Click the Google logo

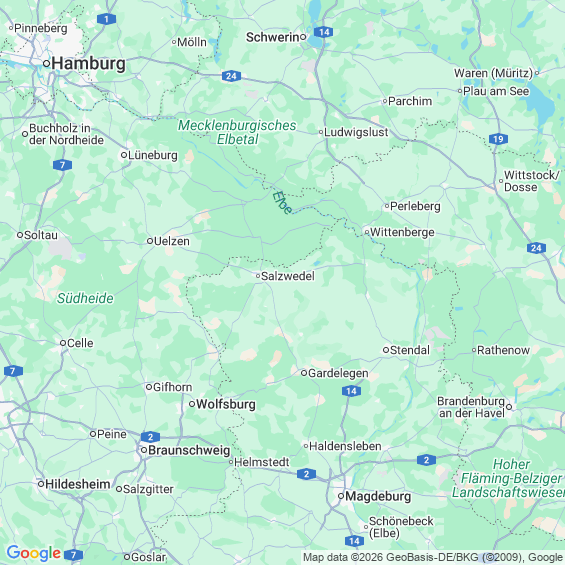(34, 553)
